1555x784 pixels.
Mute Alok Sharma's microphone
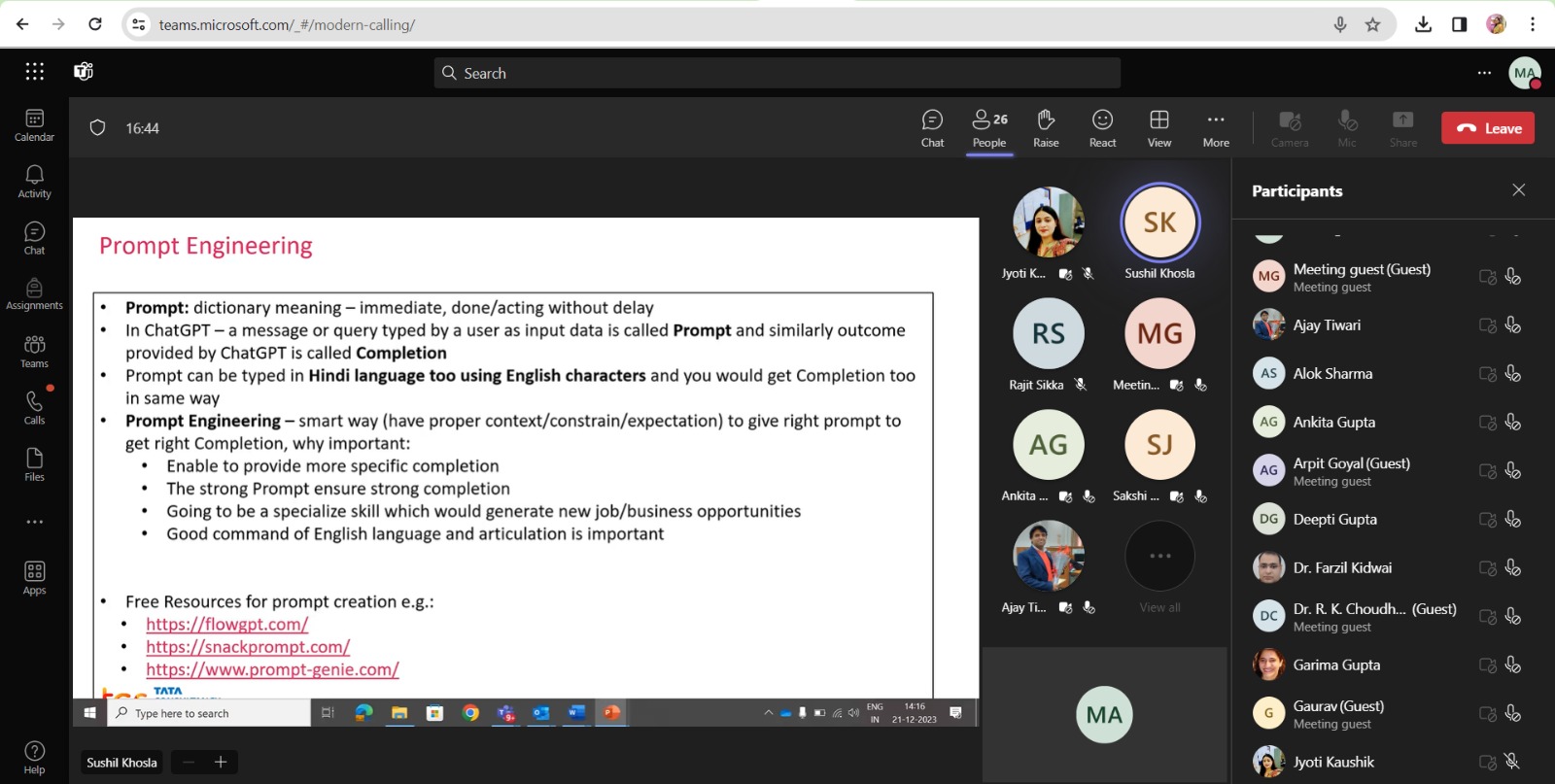[1512, 374]
